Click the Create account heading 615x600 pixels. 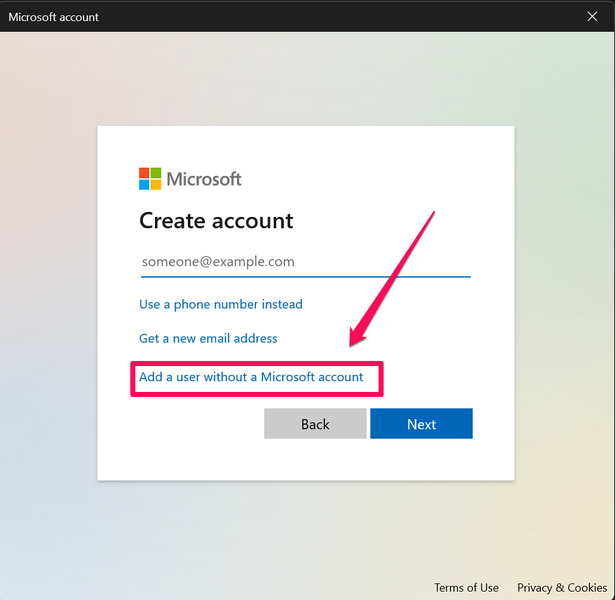pyautogui.click(x=216, y=221)
